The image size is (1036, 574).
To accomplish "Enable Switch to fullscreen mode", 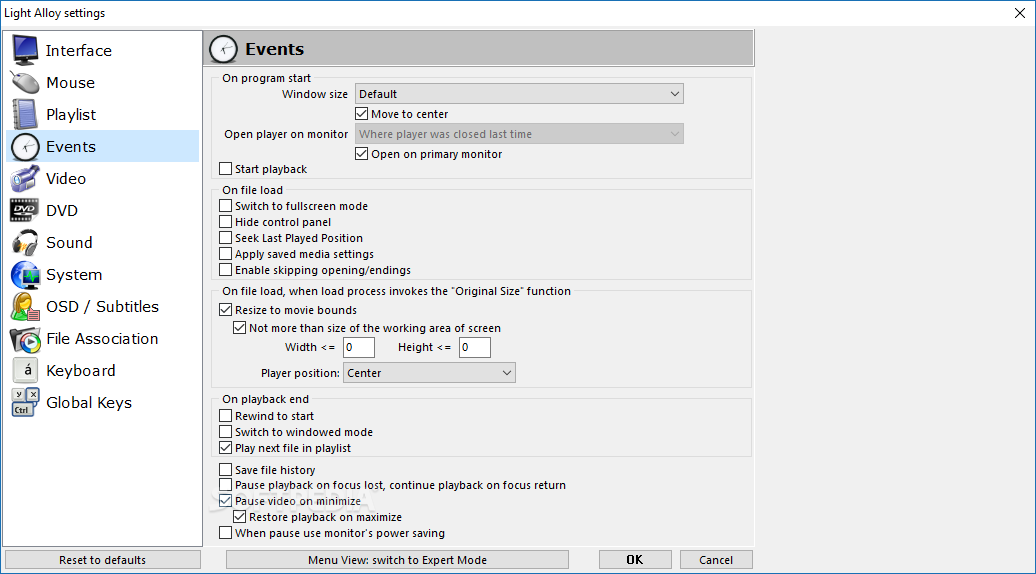I will click(x=225, y=206).
